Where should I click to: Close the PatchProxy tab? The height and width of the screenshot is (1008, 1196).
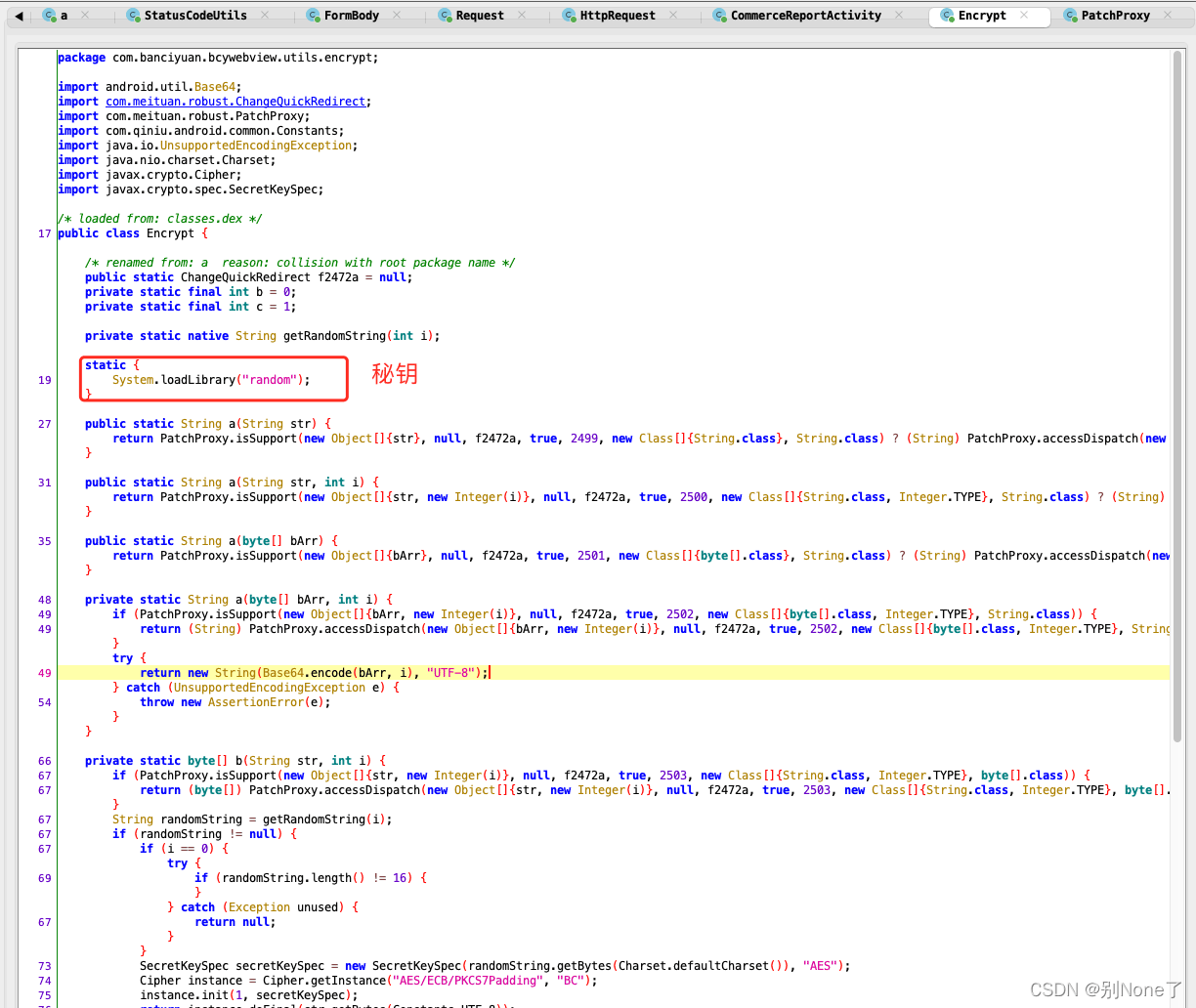pos(1168,15)
